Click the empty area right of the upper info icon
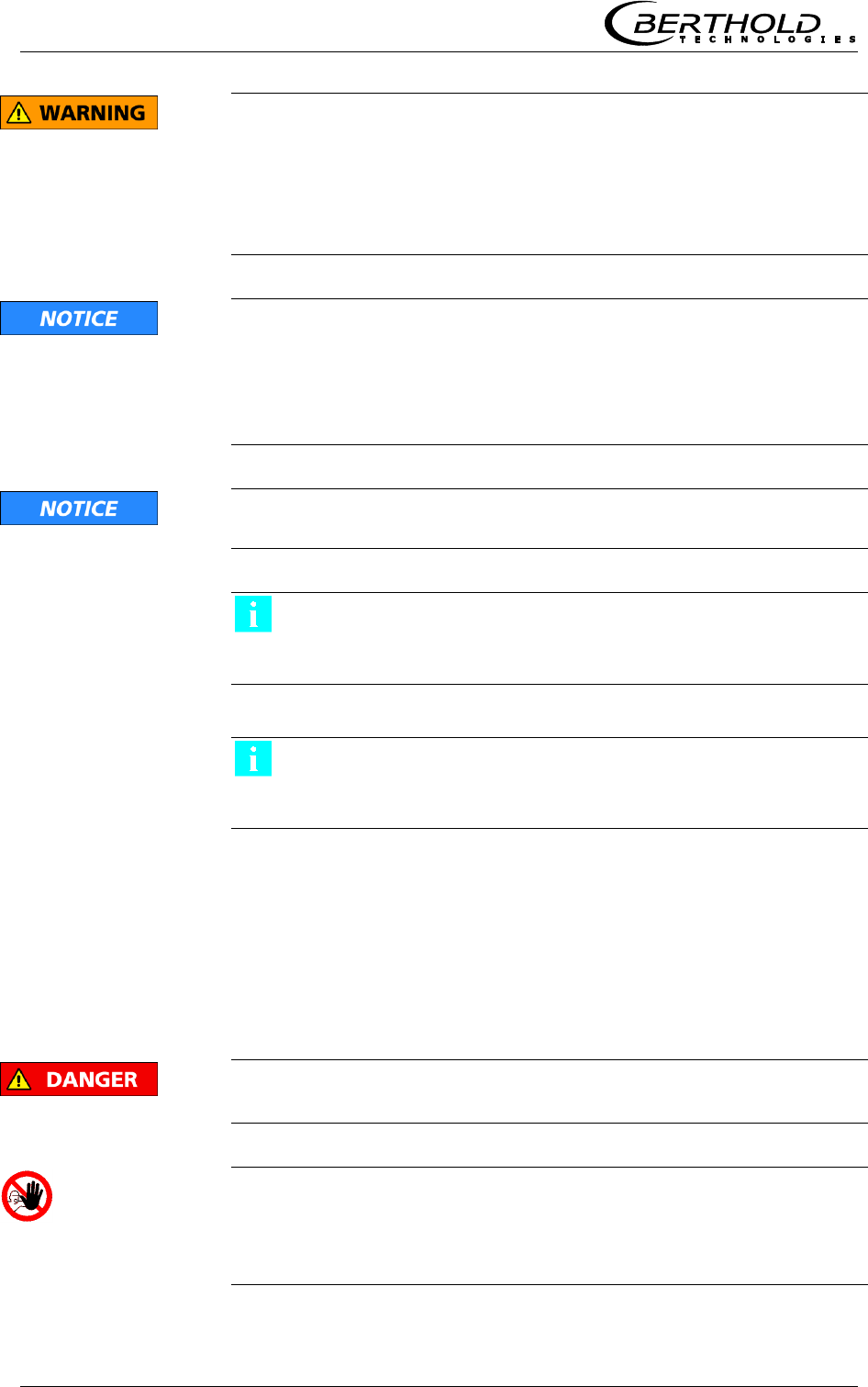868x1387 pixels. pyautogui.click(x=569, y=638)
